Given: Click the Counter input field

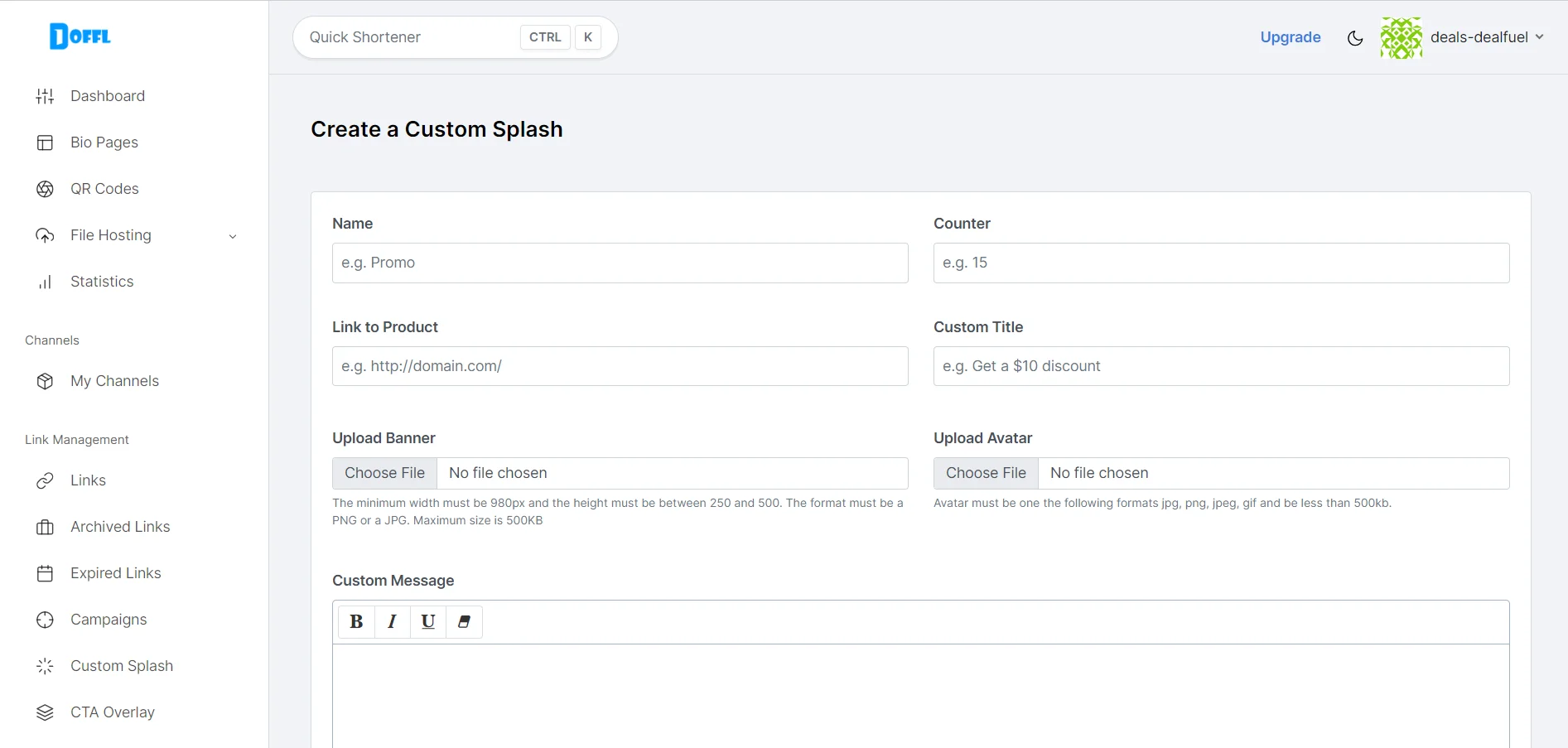Looking at the screenshot, I should [x=1222, y=263].
